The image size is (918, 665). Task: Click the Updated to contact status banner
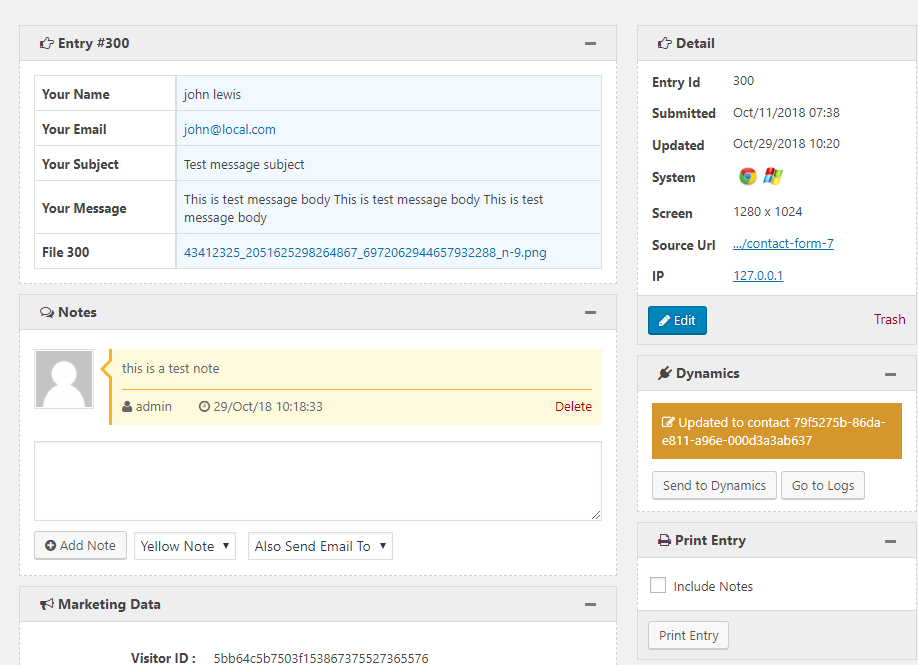click(777, 431)
